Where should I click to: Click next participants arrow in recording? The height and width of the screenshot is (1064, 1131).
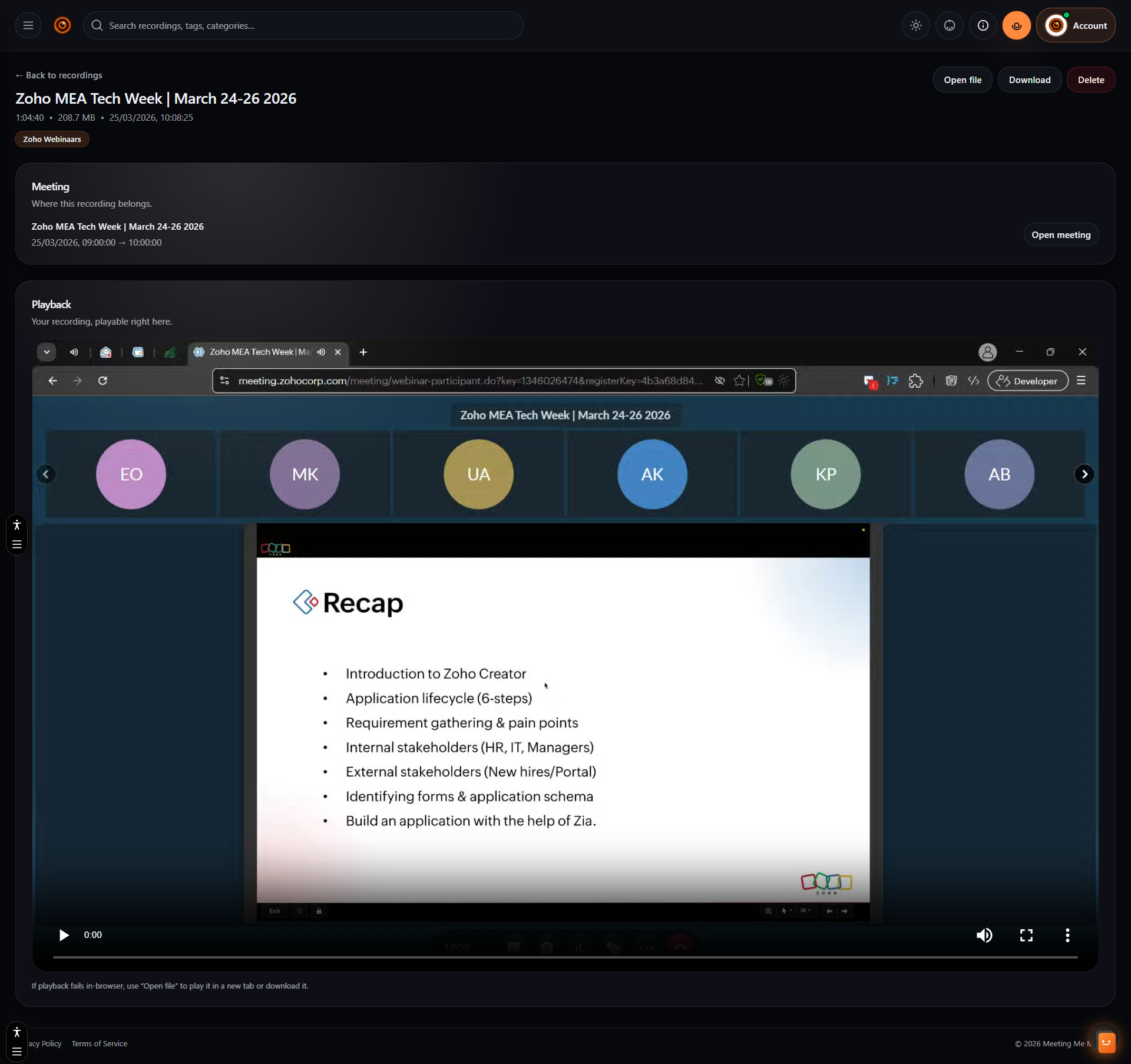point(1084,474)
